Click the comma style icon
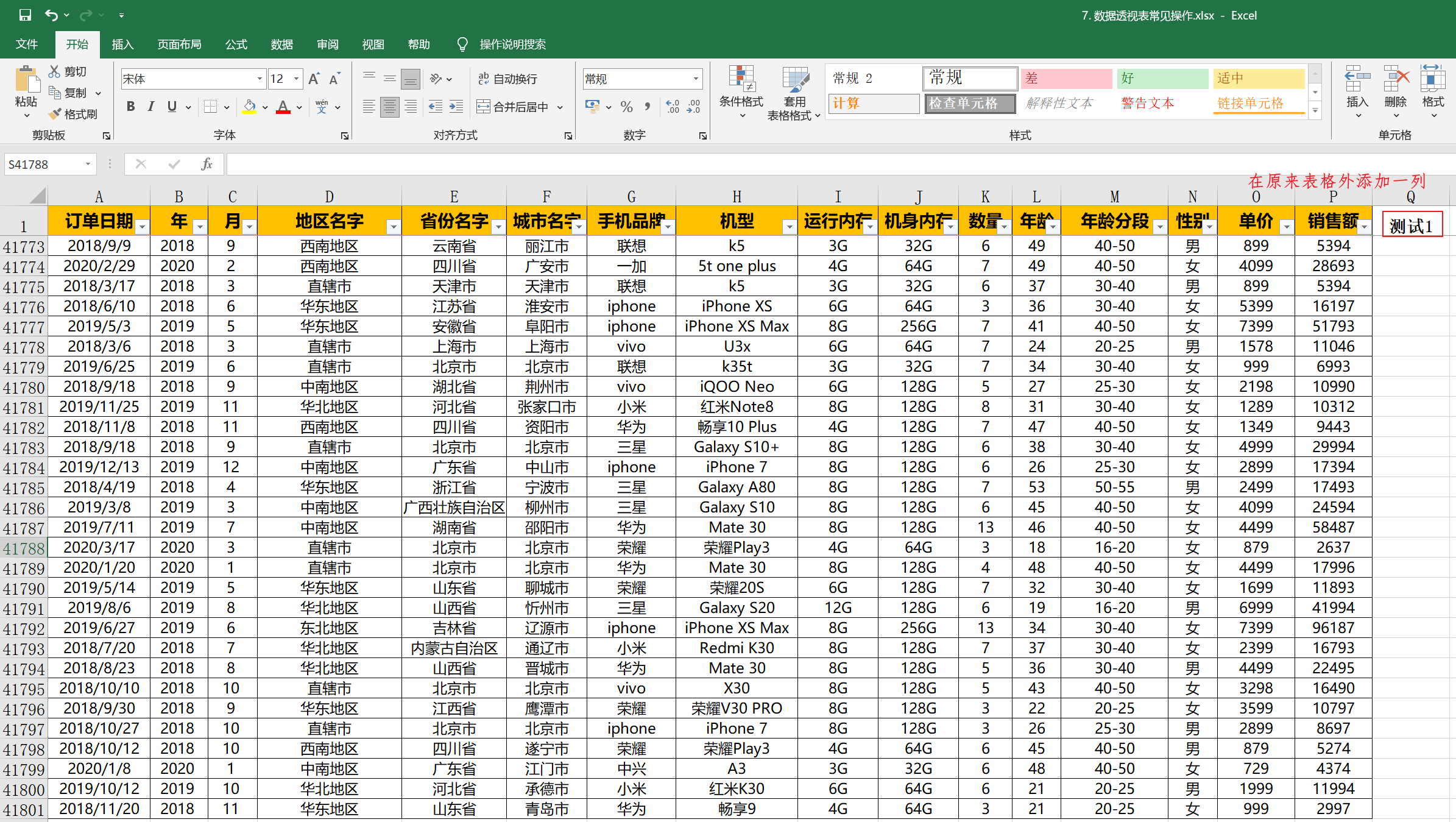 648,107
